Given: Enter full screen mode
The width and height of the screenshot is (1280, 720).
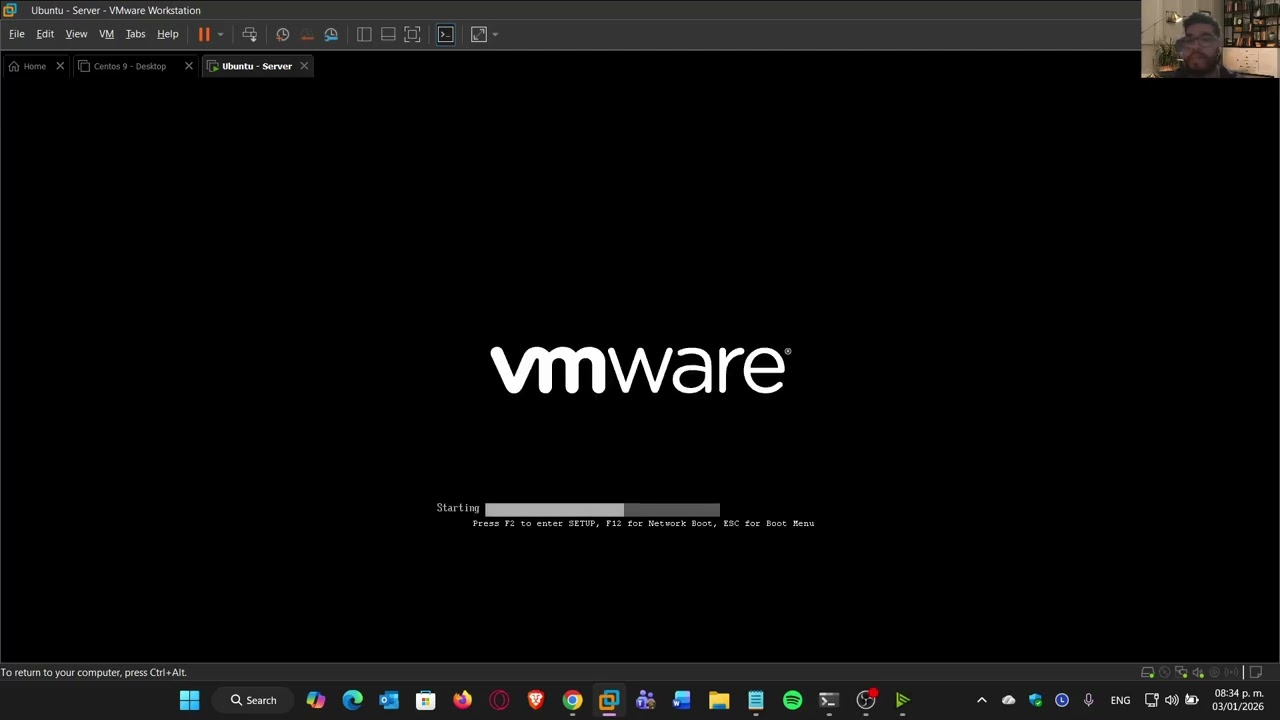Looking at the screenshot, I should [412, 34].
